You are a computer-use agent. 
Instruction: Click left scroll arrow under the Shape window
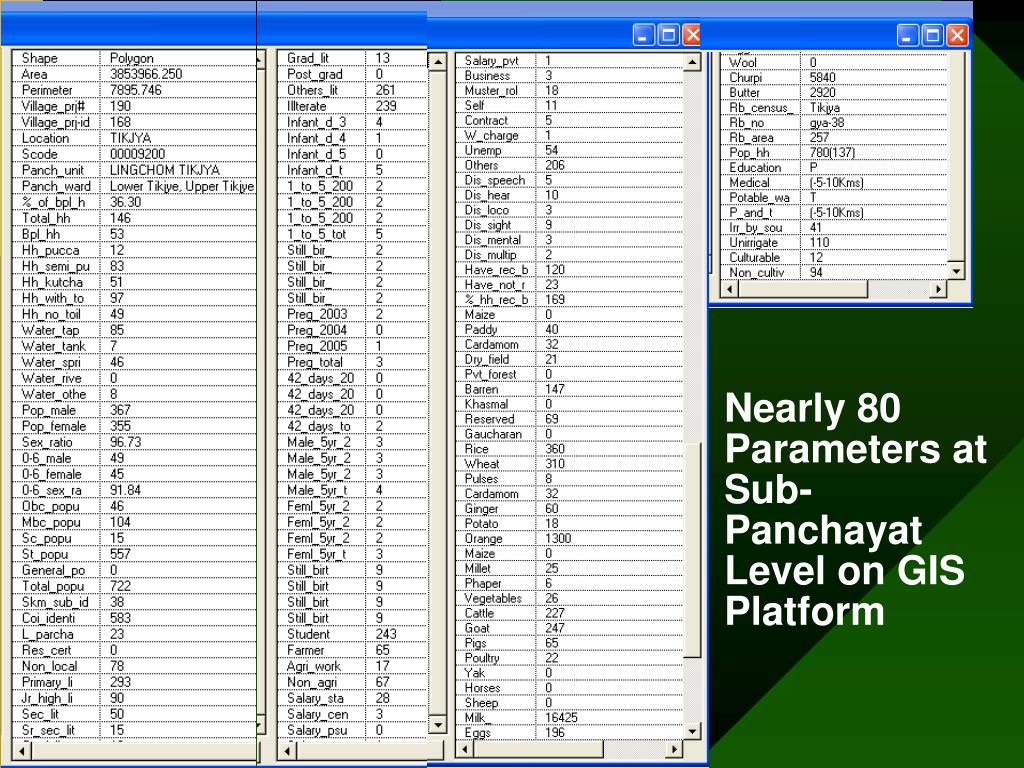pyautogui.click(x=22, y=751)
